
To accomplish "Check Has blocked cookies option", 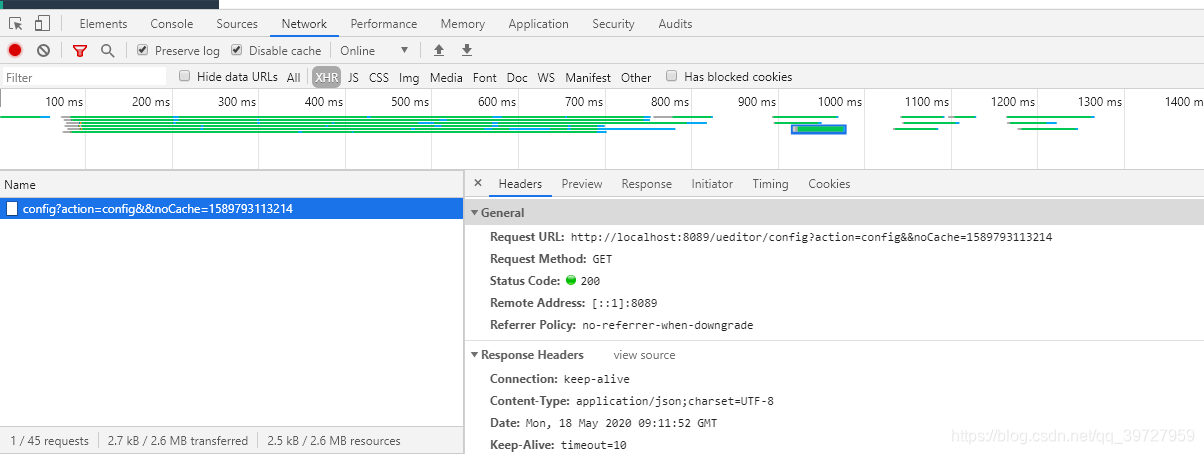I will click(672, 76).
